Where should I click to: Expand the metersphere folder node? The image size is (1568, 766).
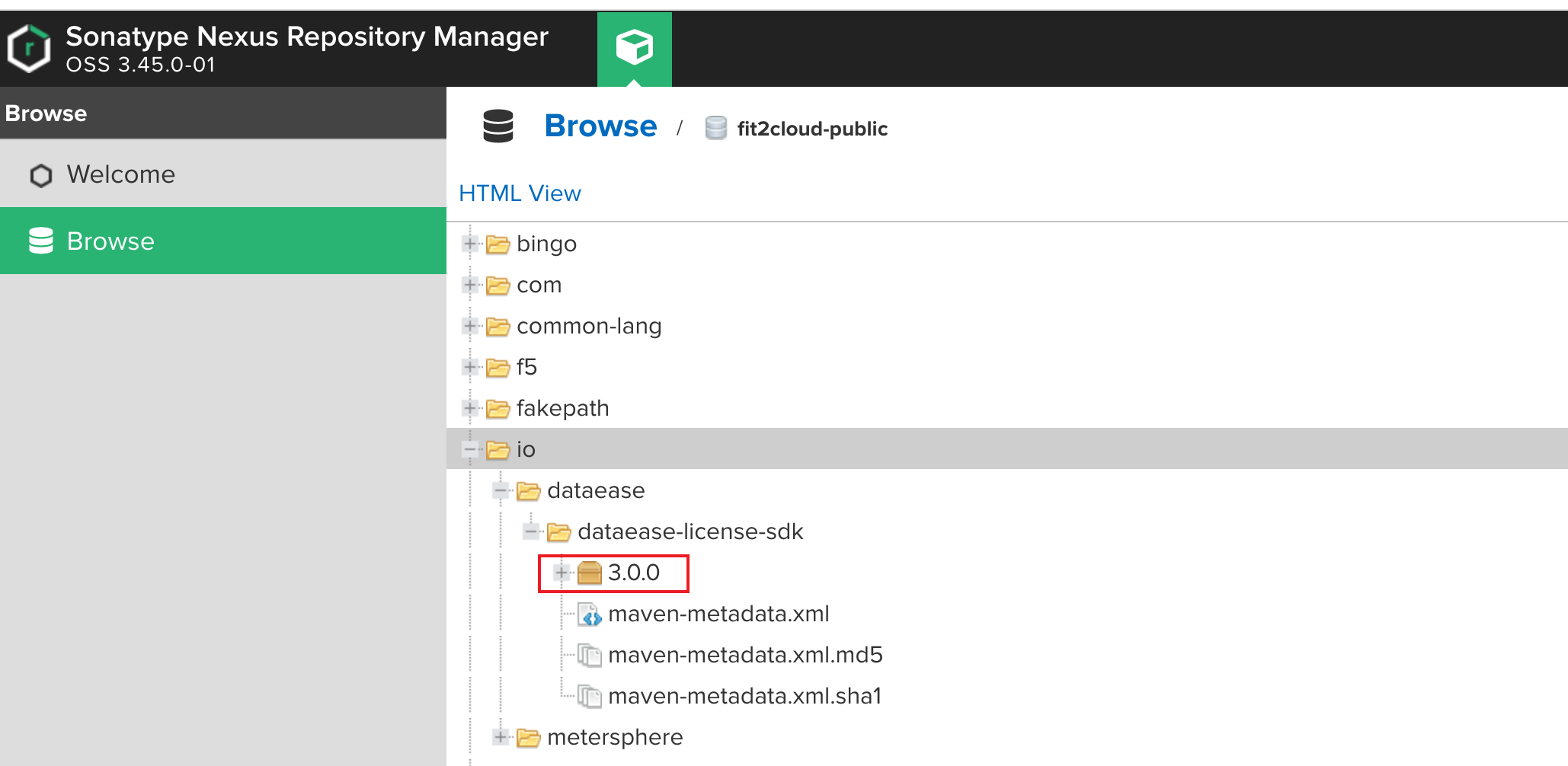501,737
